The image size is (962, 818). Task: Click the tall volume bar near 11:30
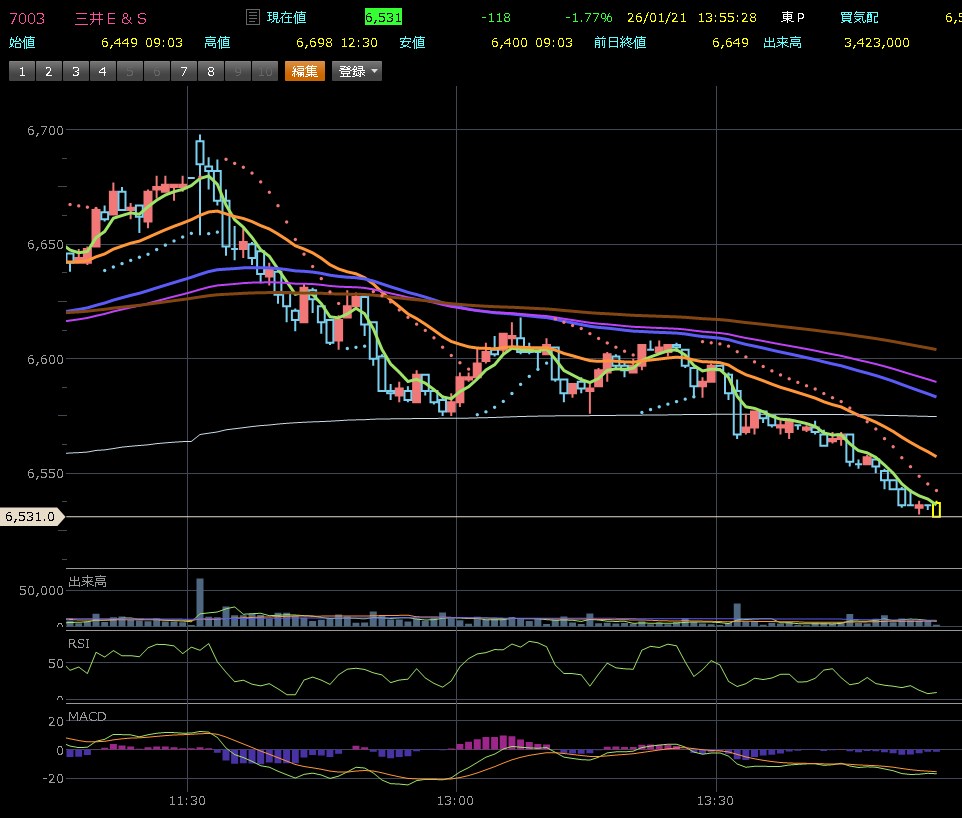(200, 601)
